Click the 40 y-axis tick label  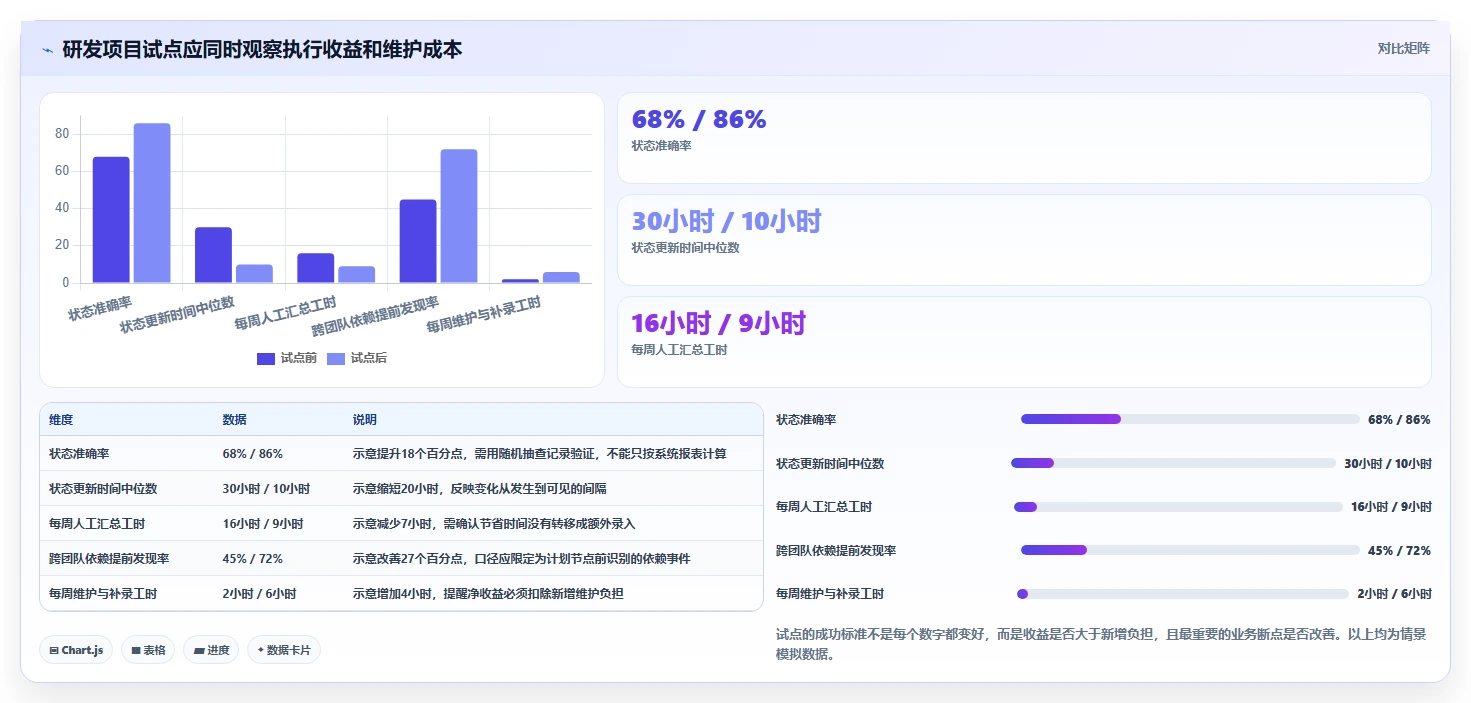62,208
